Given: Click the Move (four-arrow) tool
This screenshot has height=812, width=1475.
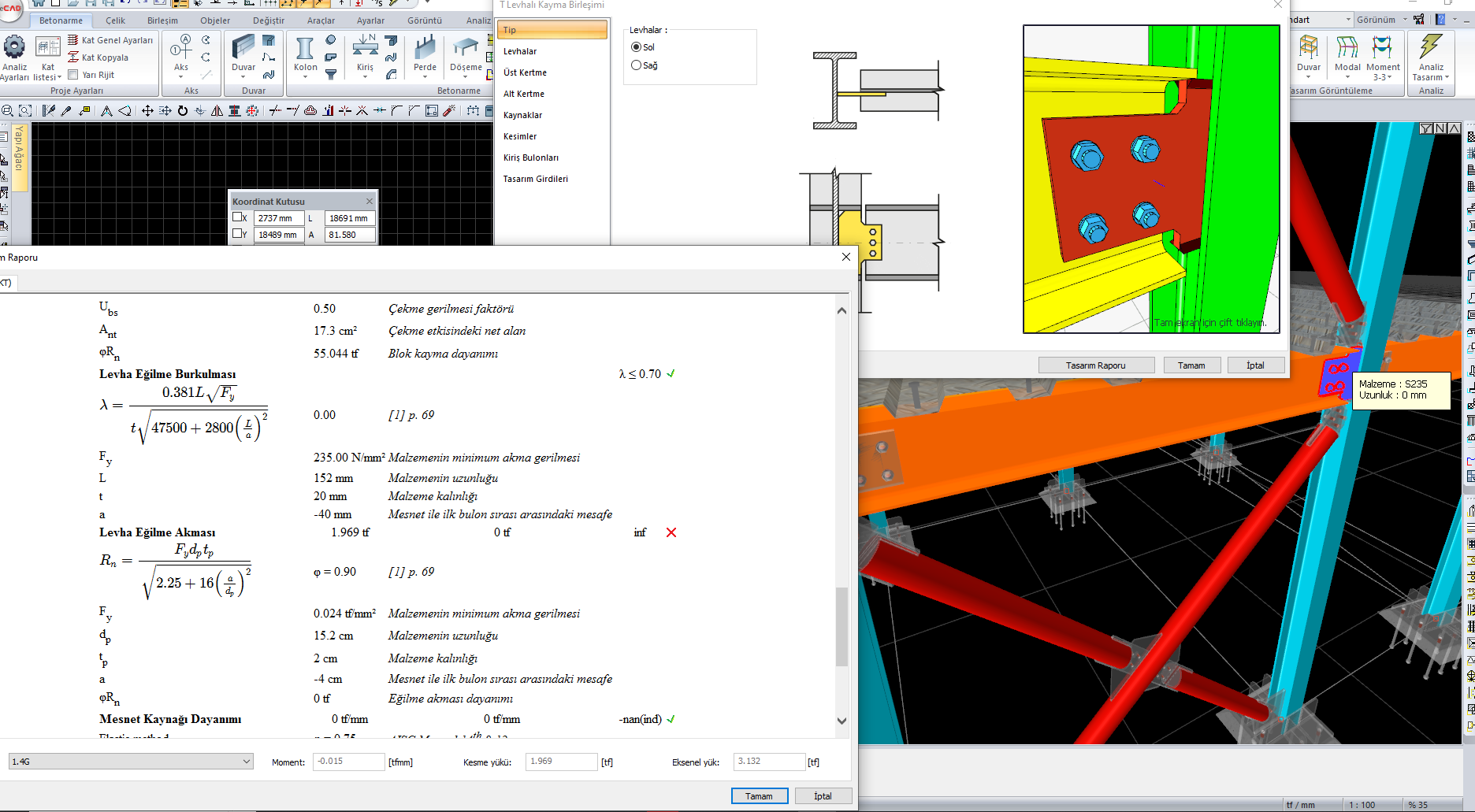Looking at the screenshot, I should point(147,111).
